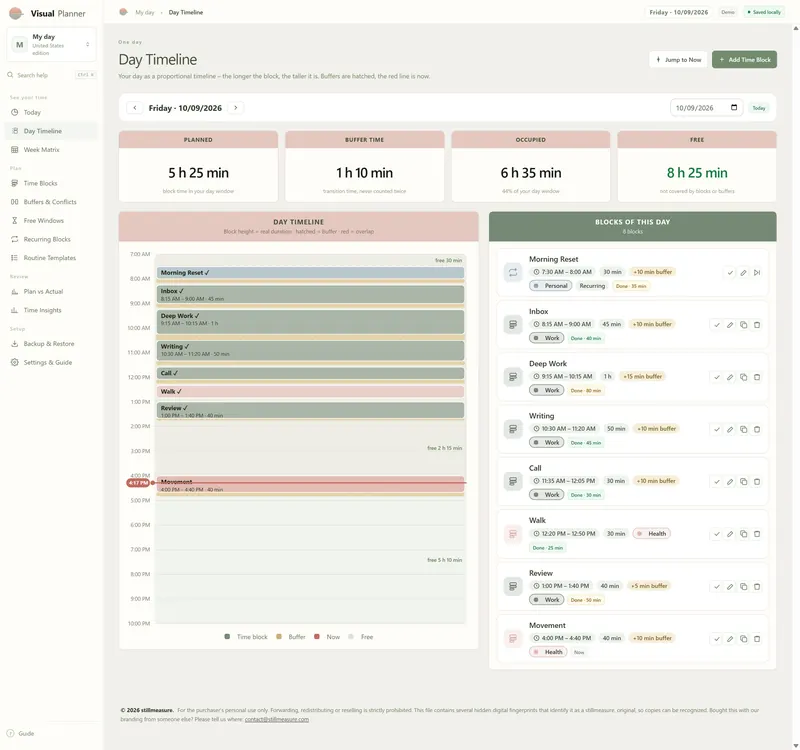Open the calendar picker in the date field
The width and height of the screenshot is (800, 750).
point(734,108)
